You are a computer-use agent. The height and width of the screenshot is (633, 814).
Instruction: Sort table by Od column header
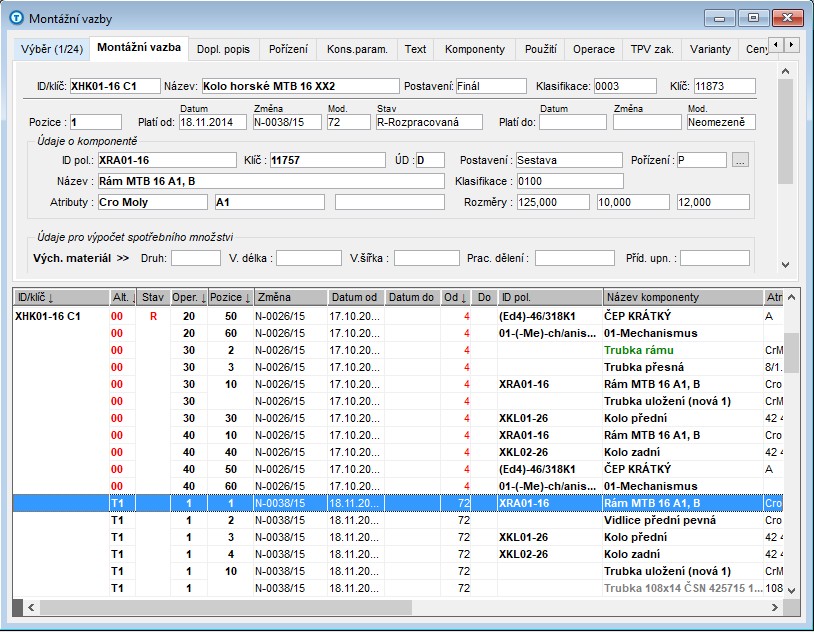(456, 298)
